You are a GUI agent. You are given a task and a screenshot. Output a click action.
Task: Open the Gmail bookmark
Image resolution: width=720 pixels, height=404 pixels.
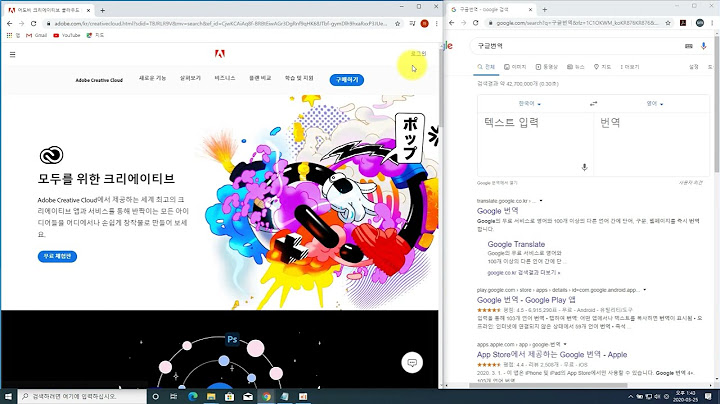click(36, 35)
